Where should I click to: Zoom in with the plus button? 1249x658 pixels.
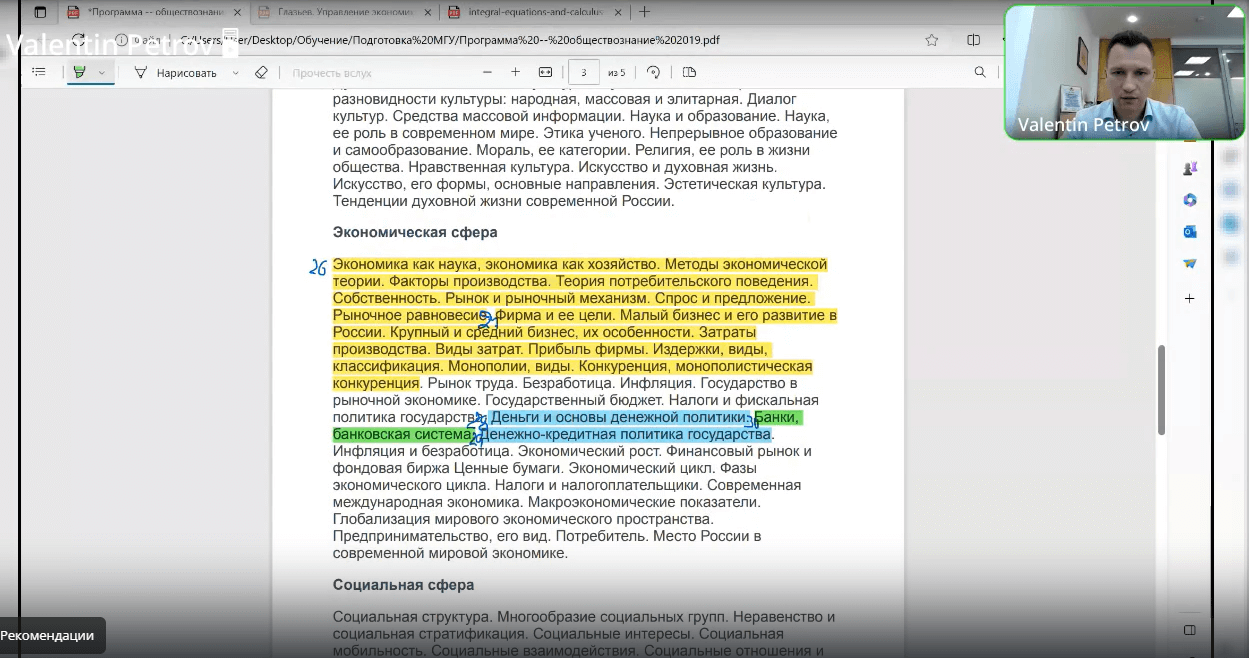tap(515, 72)
